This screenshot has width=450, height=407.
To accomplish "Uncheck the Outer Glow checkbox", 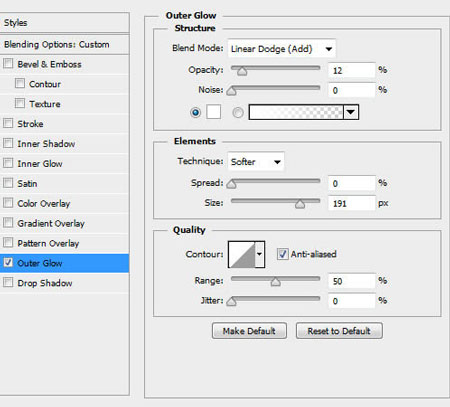I will tap(8, 262).
